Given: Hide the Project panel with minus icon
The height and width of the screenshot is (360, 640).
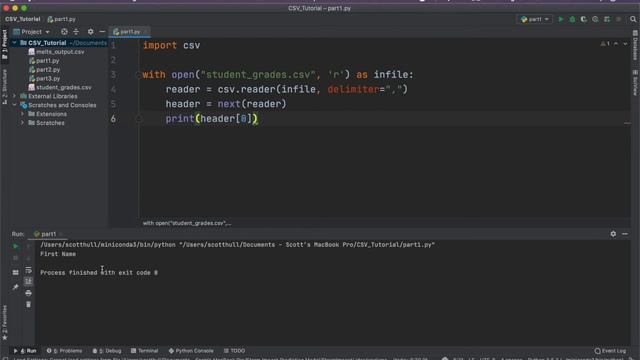Looking at the screenshot, I should [102, 31].
